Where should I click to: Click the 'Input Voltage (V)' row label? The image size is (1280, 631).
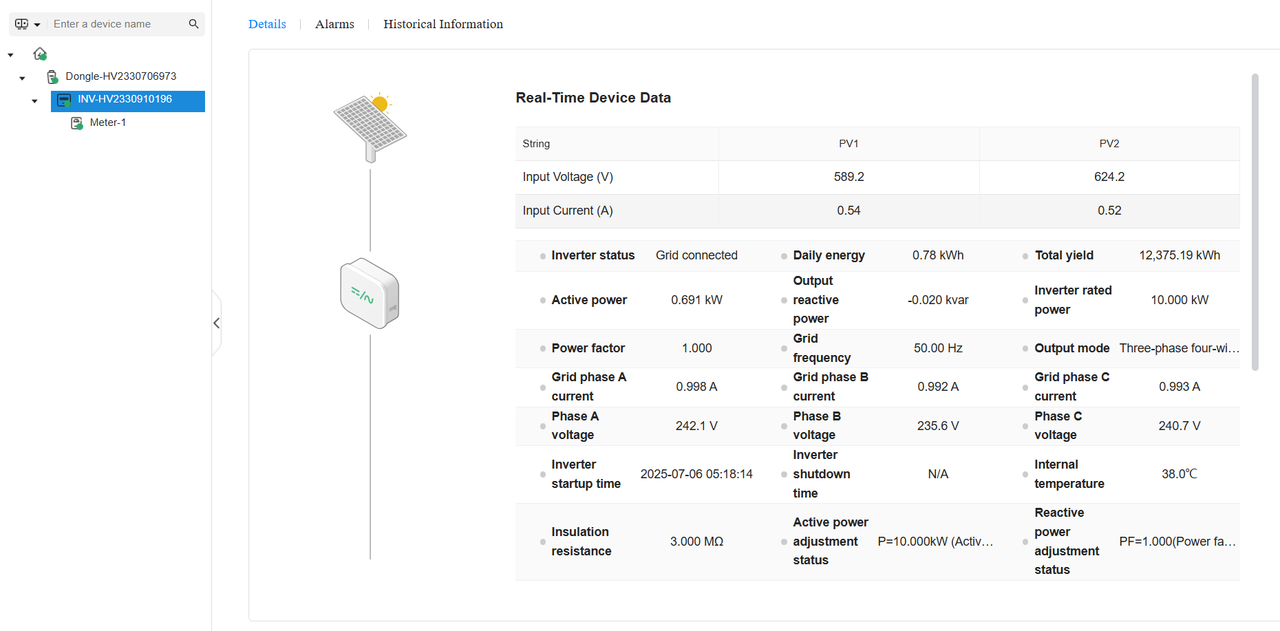tap(567, 177)
